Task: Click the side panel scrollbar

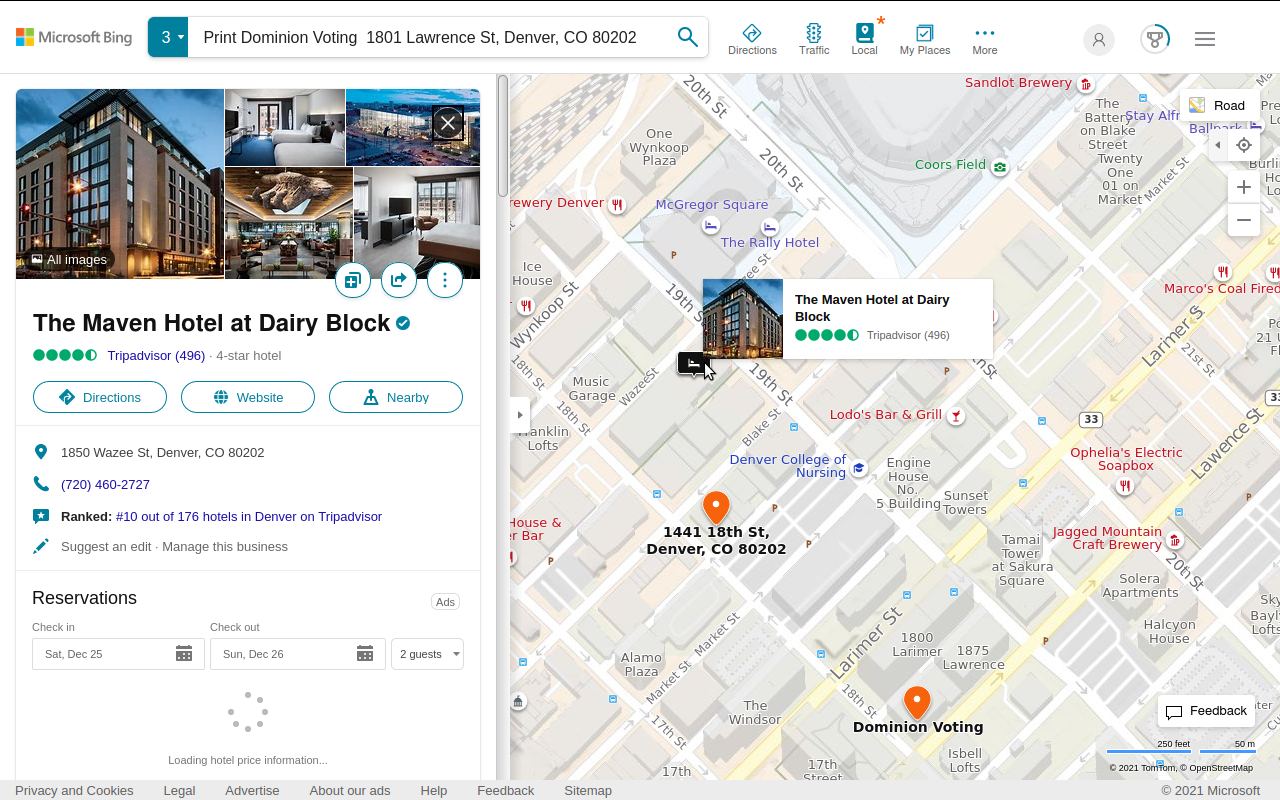Action: [503, 137]
